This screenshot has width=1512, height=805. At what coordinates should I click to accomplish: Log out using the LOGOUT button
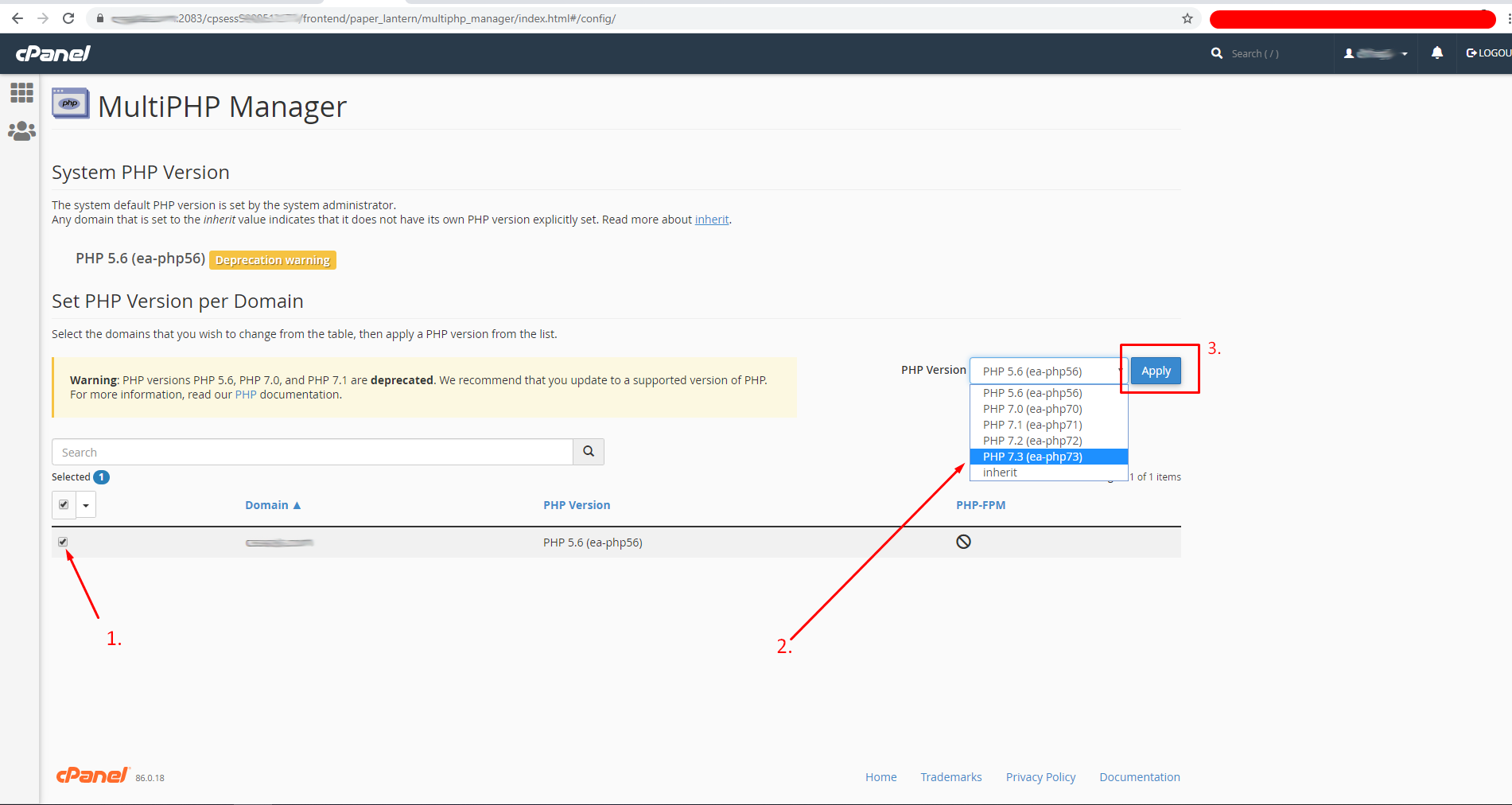tap(1488, 53)
